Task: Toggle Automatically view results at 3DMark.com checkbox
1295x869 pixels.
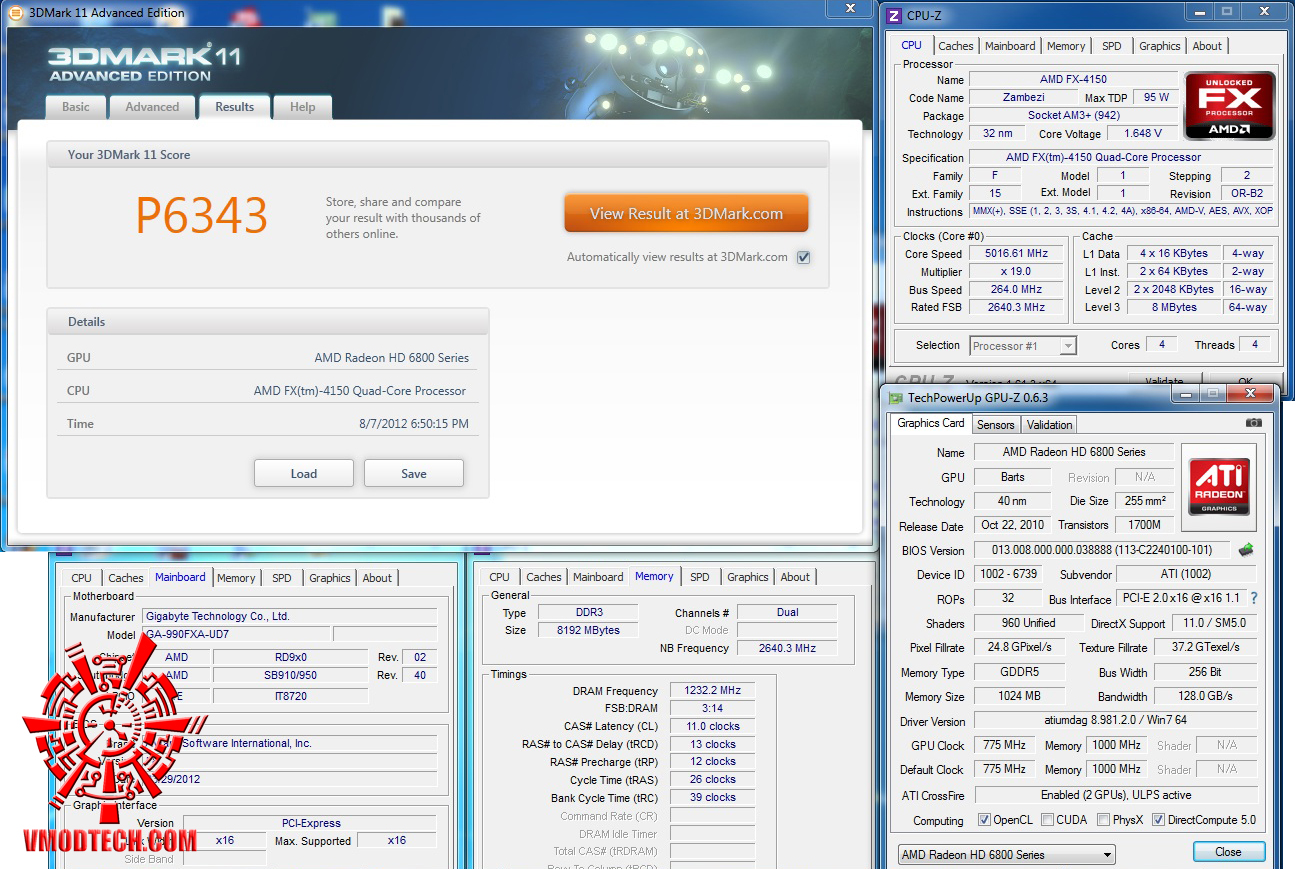Action: pos(803,257)
